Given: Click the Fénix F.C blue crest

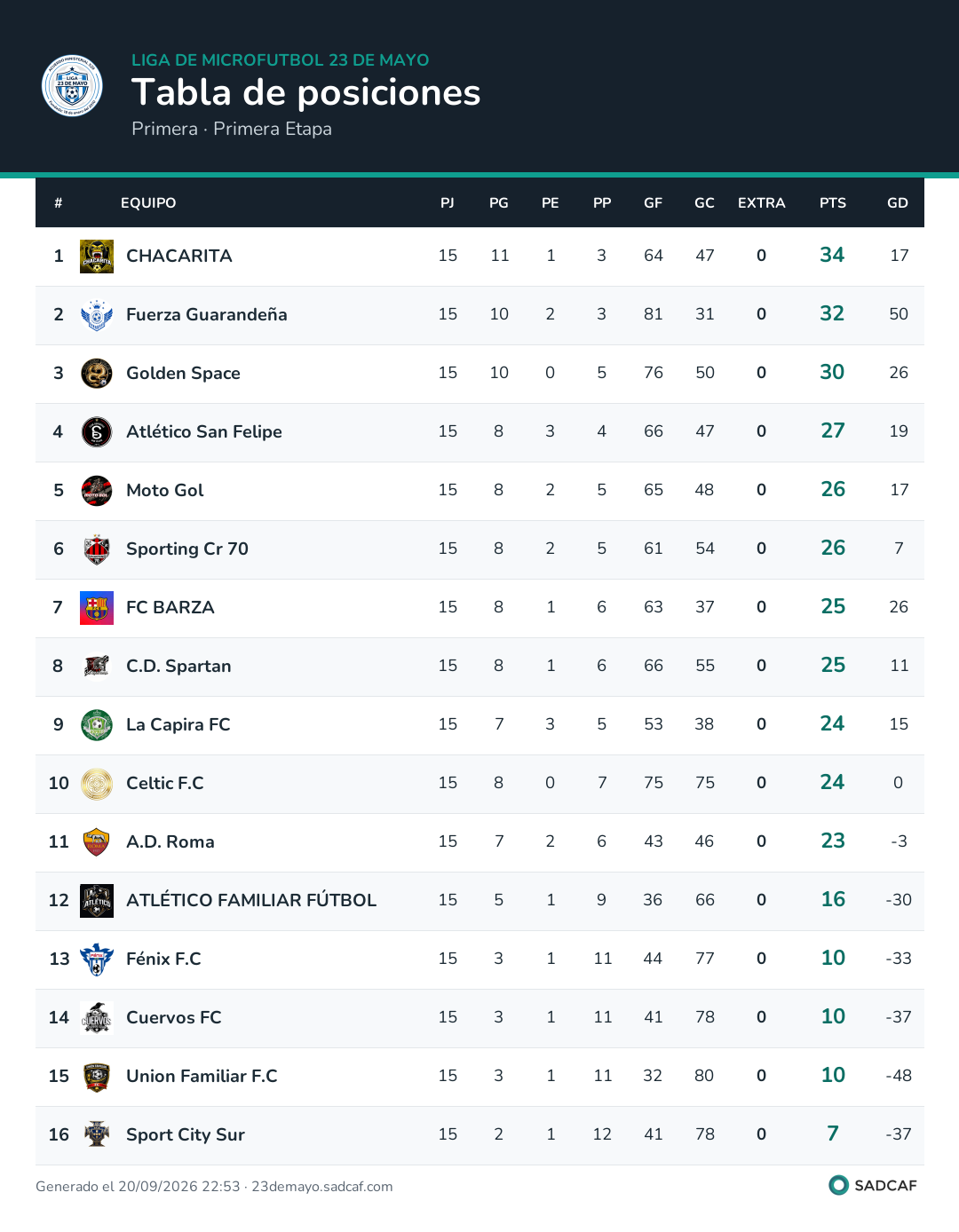Looking at the screenshot, I should click(x=97, y=960).
